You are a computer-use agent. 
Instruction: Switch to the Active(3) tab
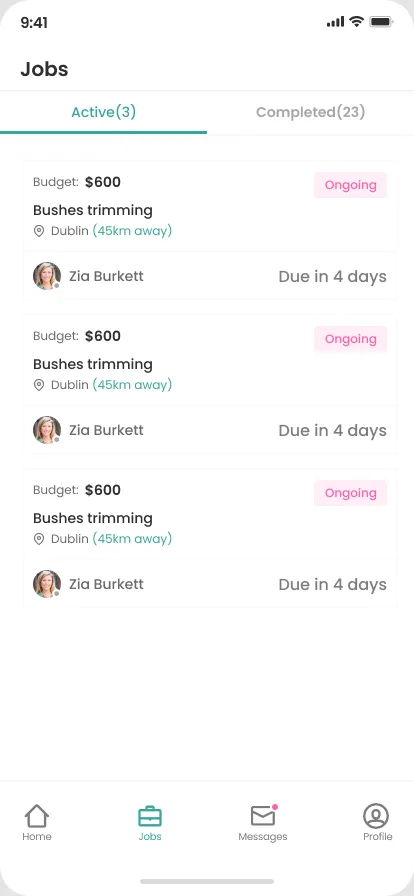[104, 112]
